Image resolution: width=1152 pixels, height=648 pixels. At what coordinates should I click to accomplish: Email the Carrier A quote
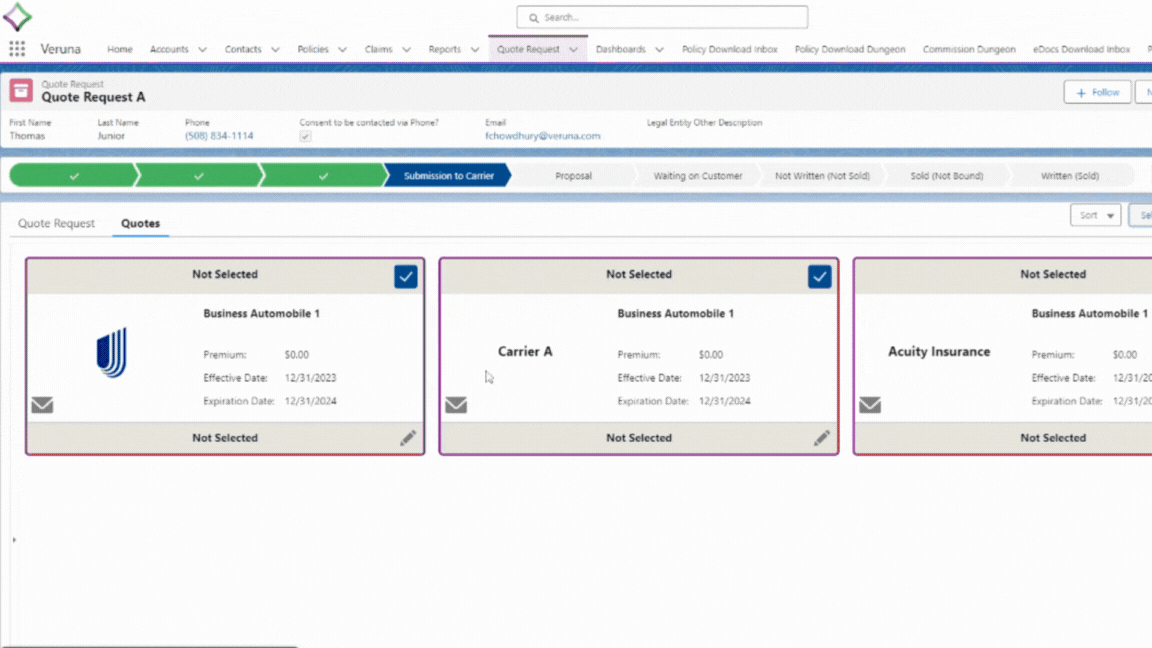(x=456, y=405)
